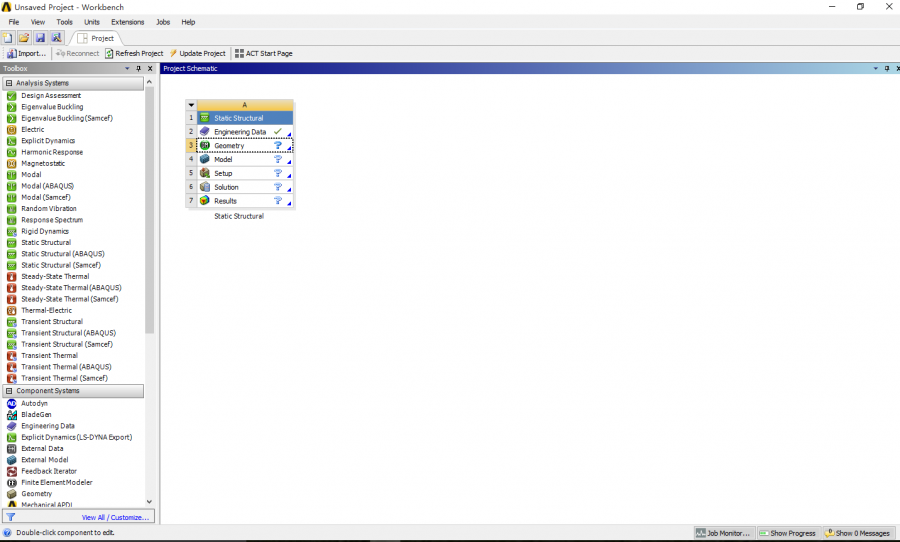
Task: Open the ACT Start Page
Action: [x=264, y=53]
